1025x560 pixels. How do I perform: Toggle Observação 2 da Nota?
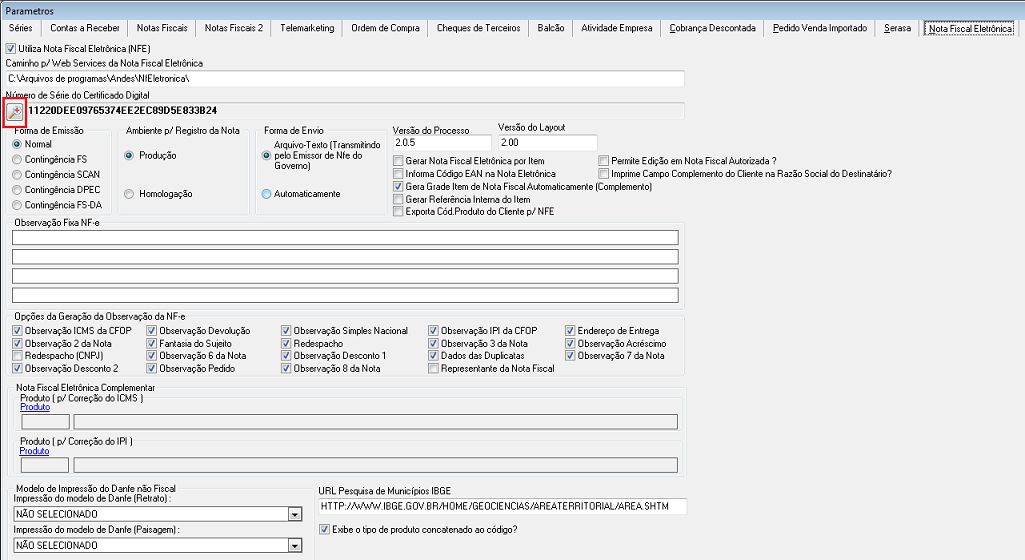[18, 344]
